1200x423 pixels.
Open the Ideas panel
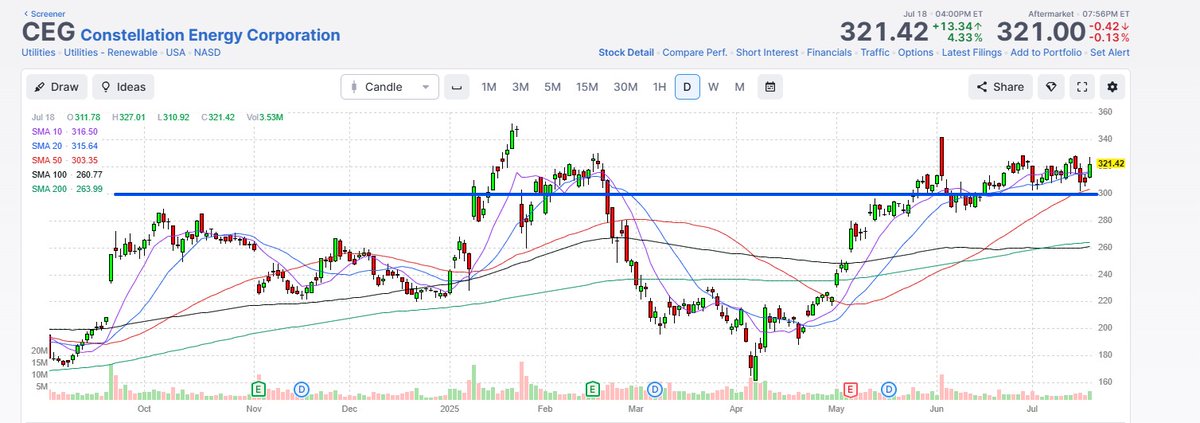[123, 87]
